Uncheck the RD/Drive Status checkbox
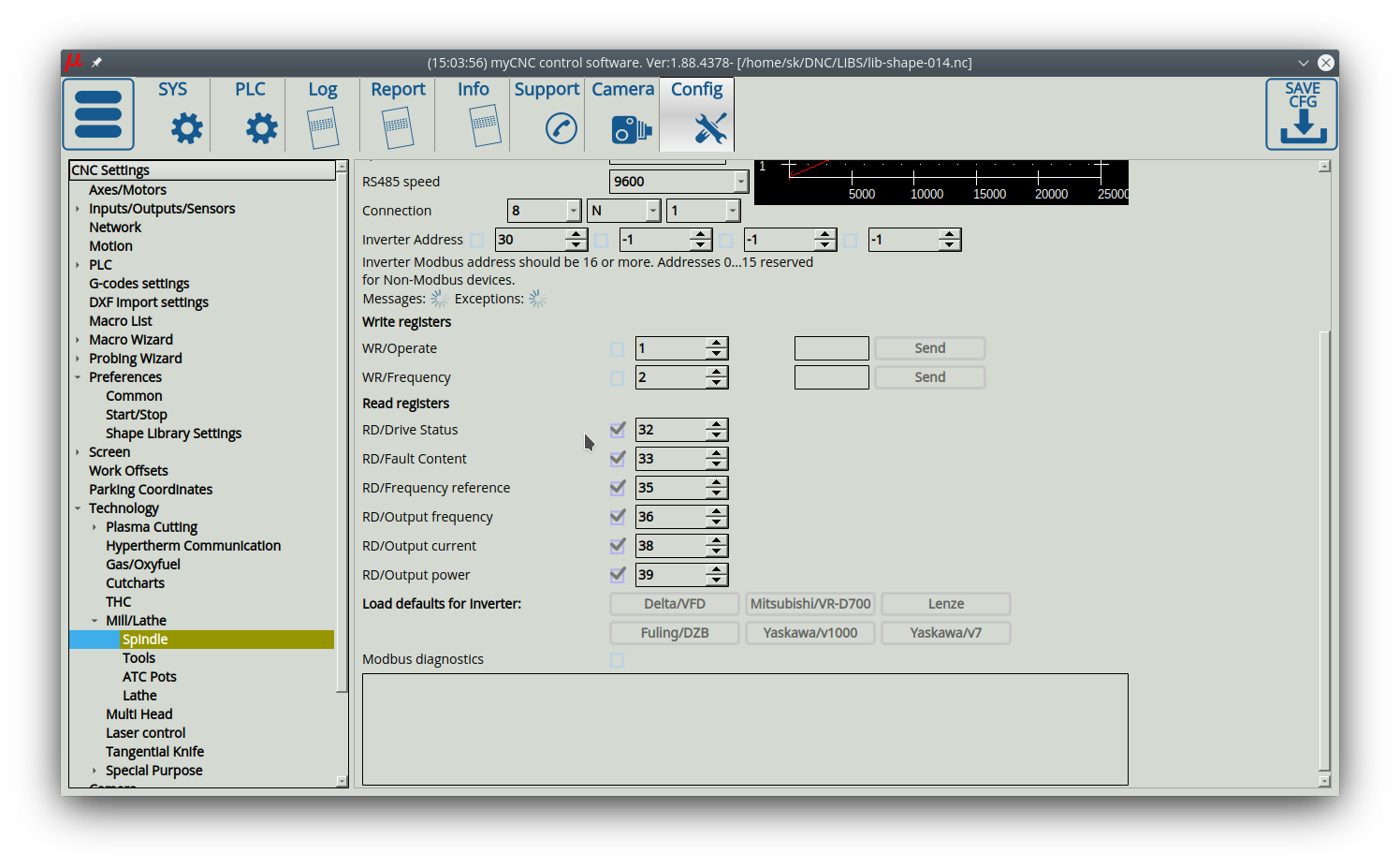 click(618, 430)
